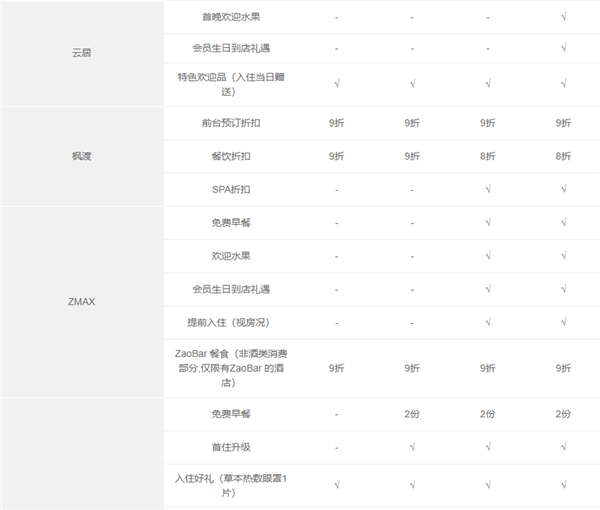Select the SPA折扣 row label
Image resolution: width=600 pixels, height=510 pixels.
pyautogui.click(x=230, y=189)
